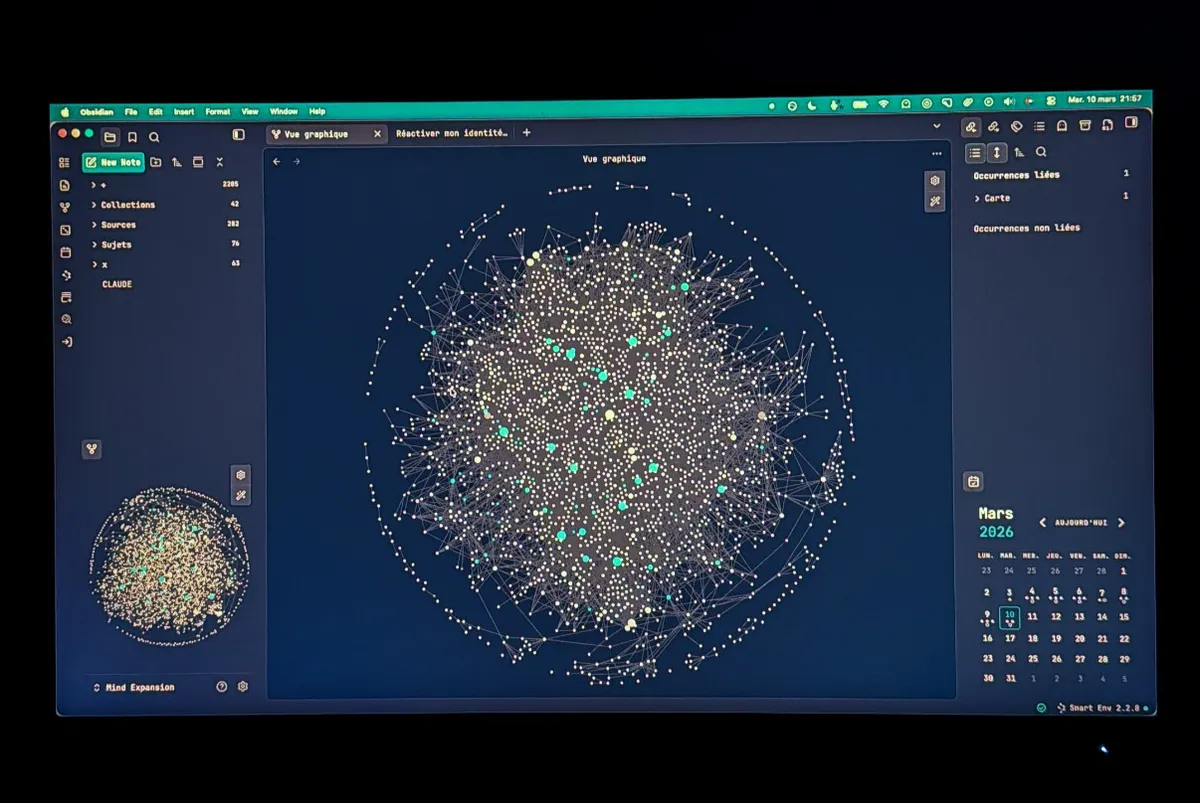Expand the Carte backlink result
Screen dimensions: 1200x803
(x=996, y=198)
